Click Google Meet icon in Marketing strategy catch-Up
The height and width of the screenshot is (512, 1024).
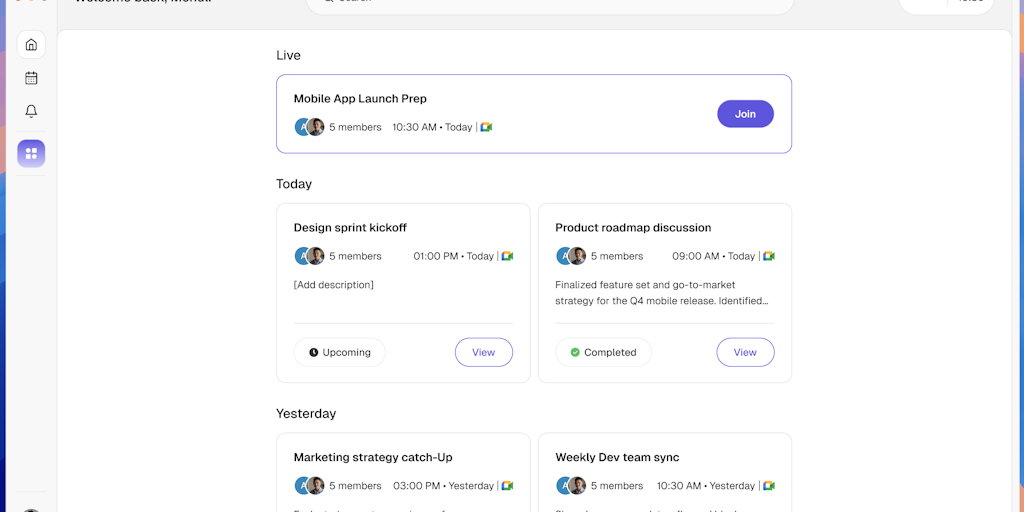507,486
